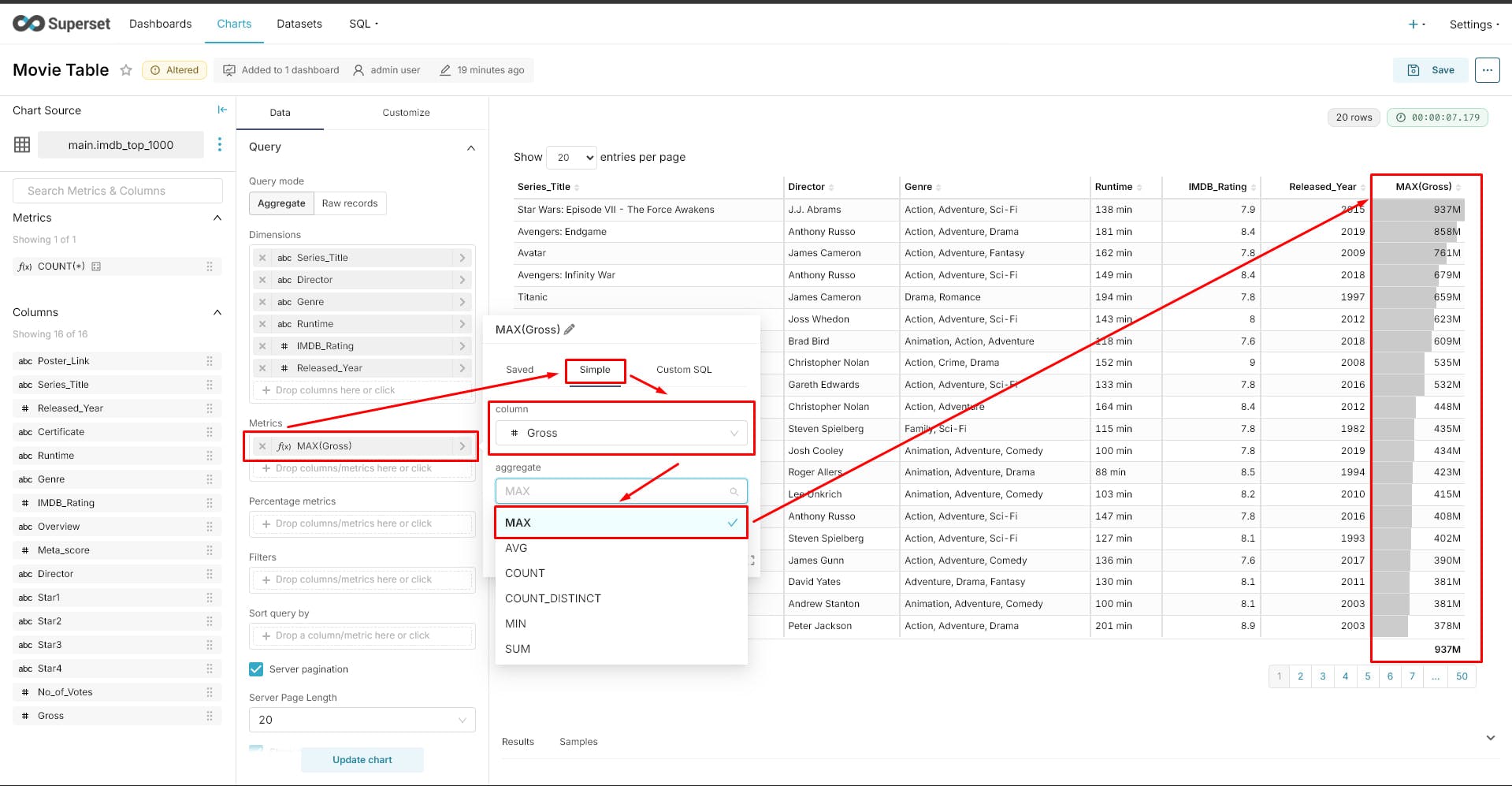Open the chart actions ellipsis menu
The width and height of the screenshot is (1512, 786).
pos(1487,70)
